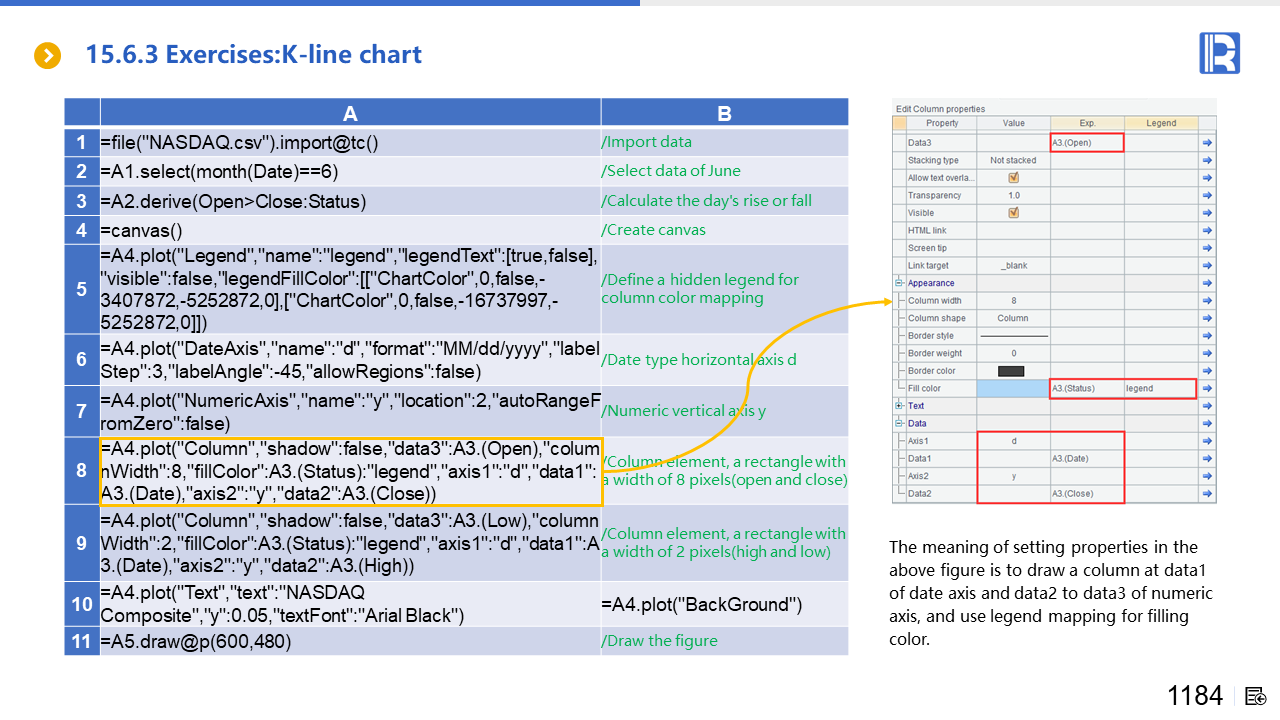Click the blue arrow in Data3 row
Image resolution: width=1280 pixels, height=720 pixels.
point(1207,143)
